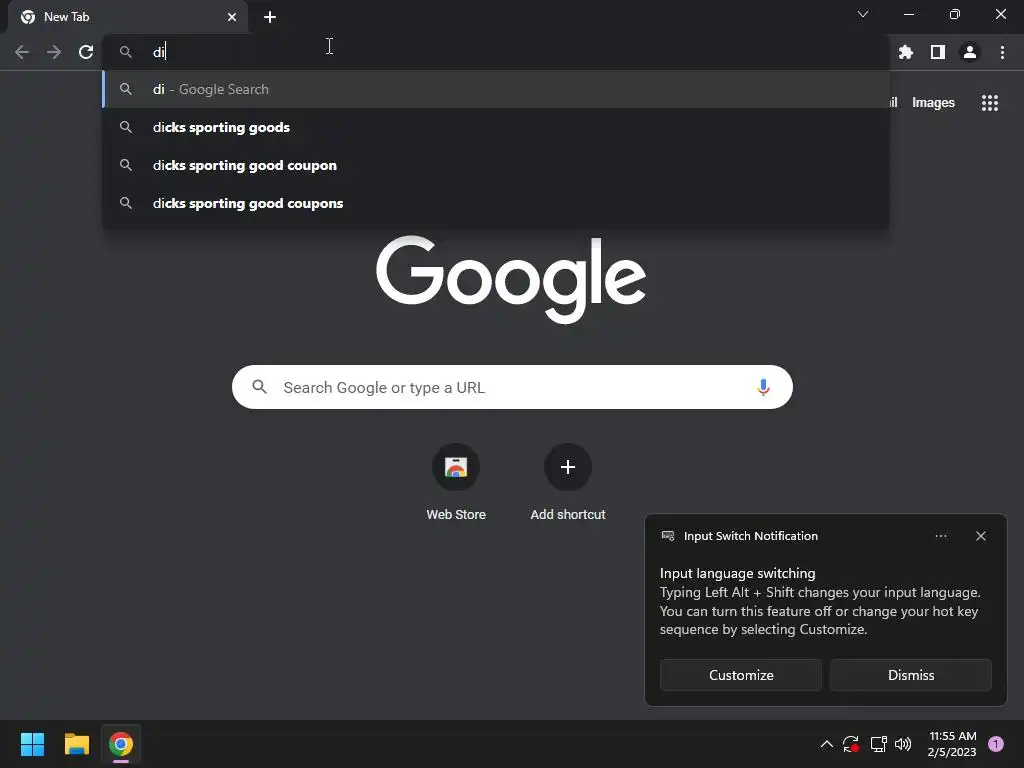Click the sync status tray icon

click(x=850, y=744)
